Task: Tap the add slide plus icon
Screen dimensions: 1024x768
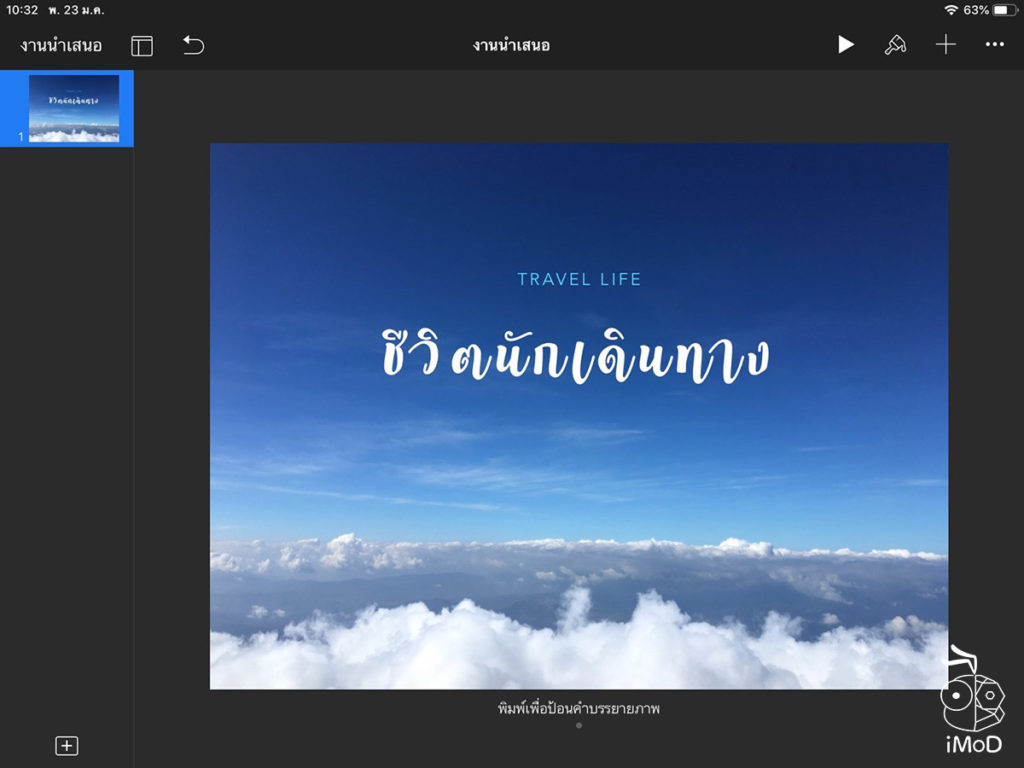Action: 68,745
